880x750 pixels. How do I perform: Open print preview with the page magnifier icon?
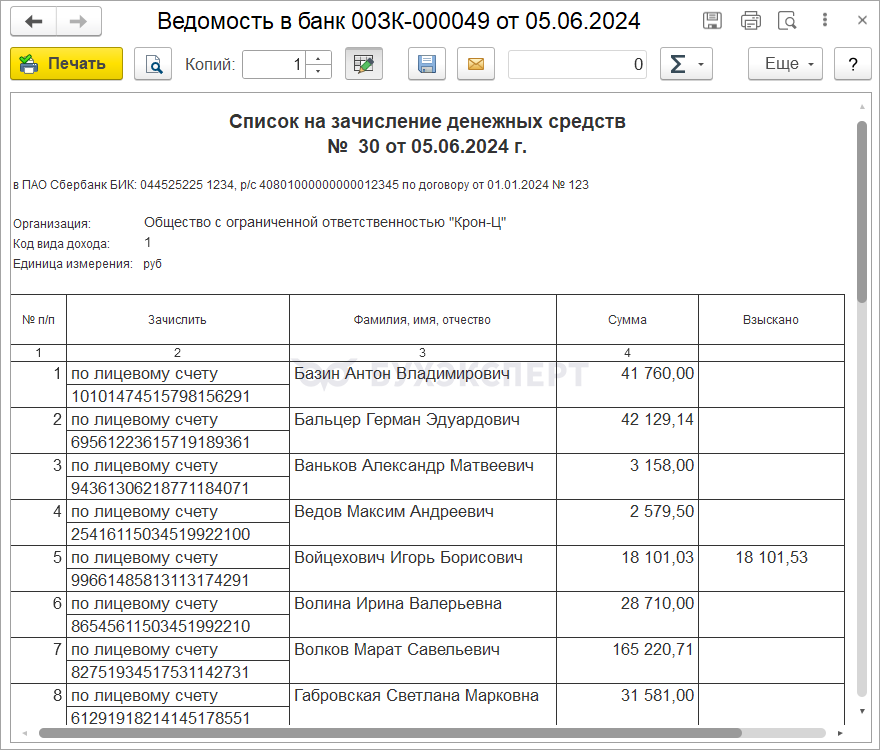153,64
